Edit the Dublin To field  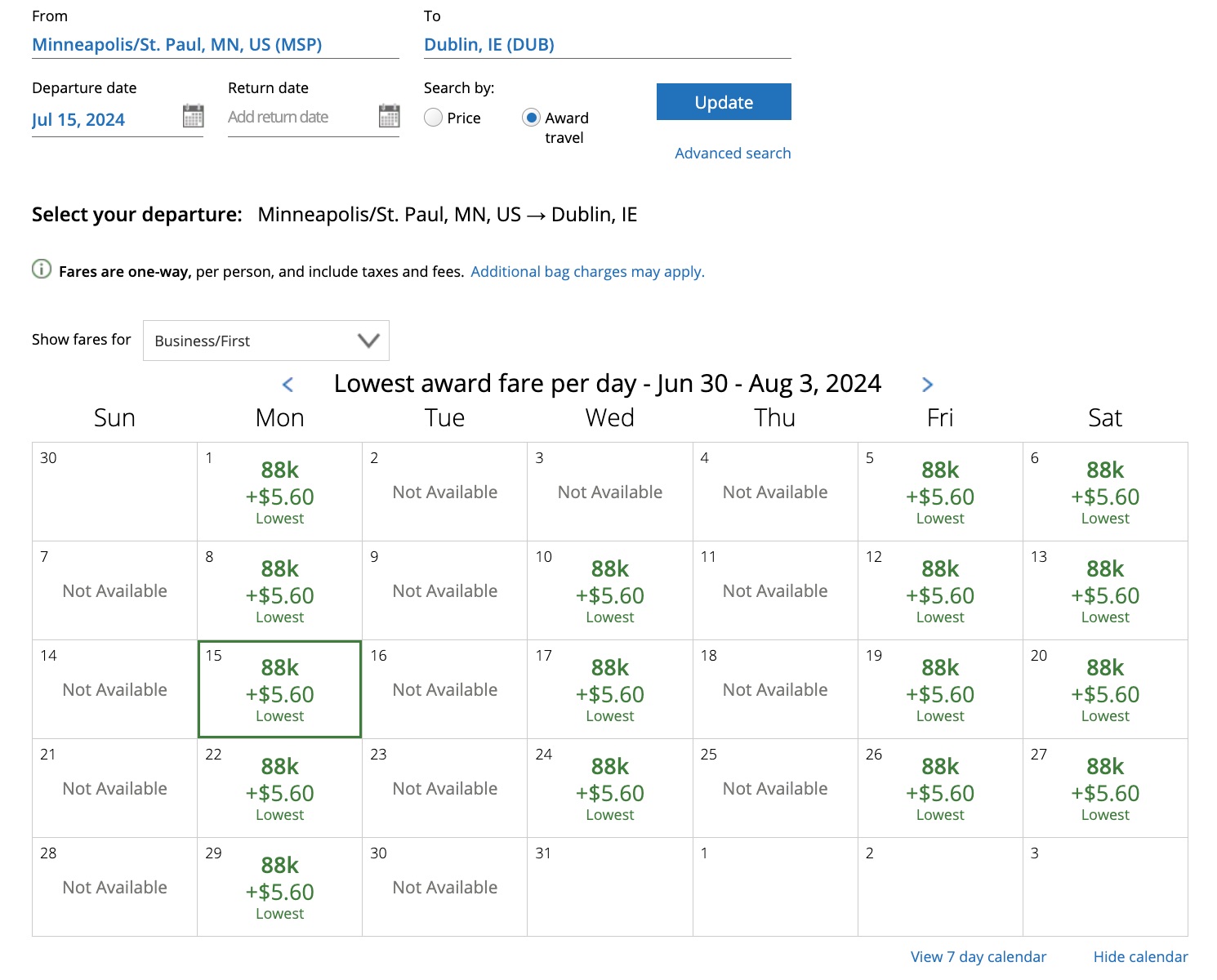point(488,44)
